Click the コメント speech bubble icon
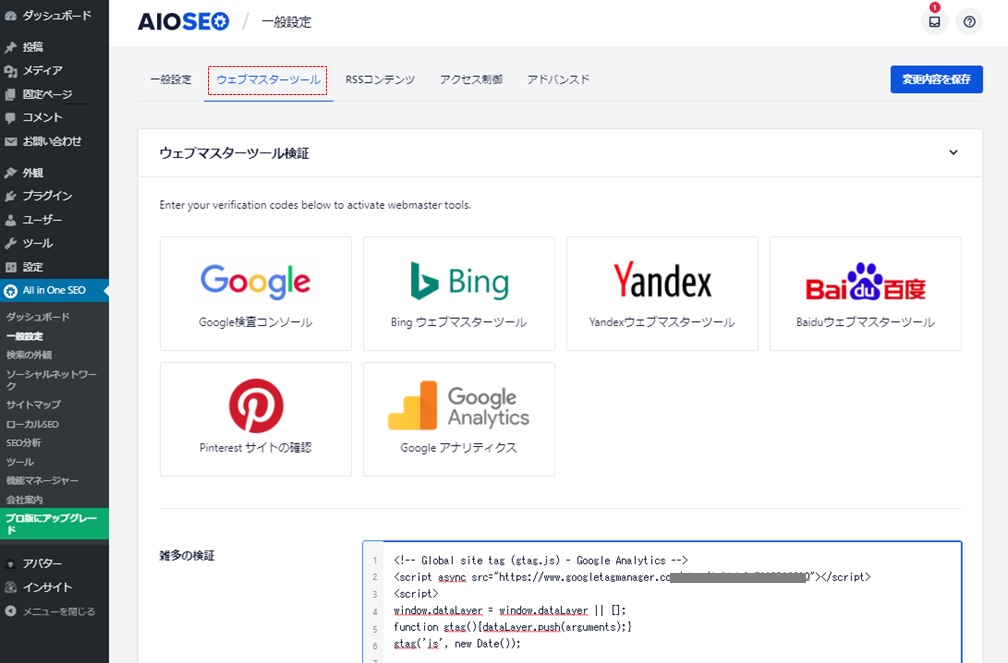1008x663 pixels. [x=10, y=118]
